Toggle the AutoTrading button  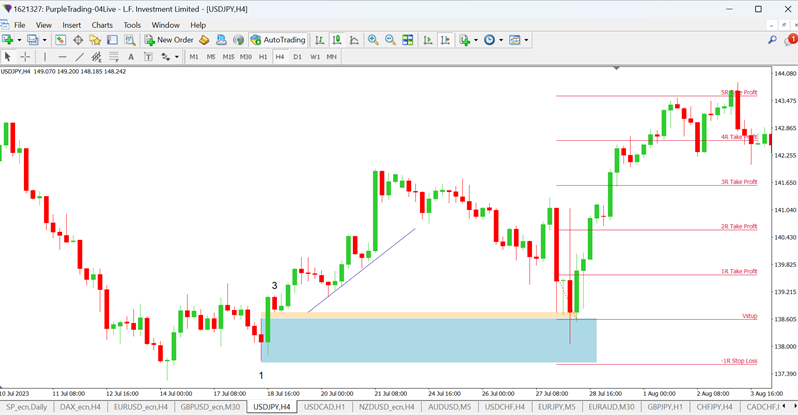click(x=278, y=40)
